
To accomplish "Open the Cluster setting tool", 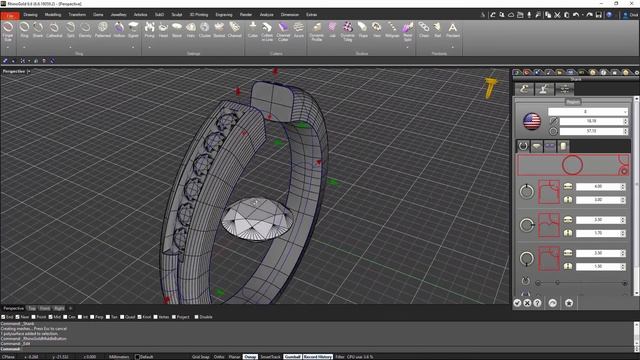I will pyautogui.click(x=204, y=30).
